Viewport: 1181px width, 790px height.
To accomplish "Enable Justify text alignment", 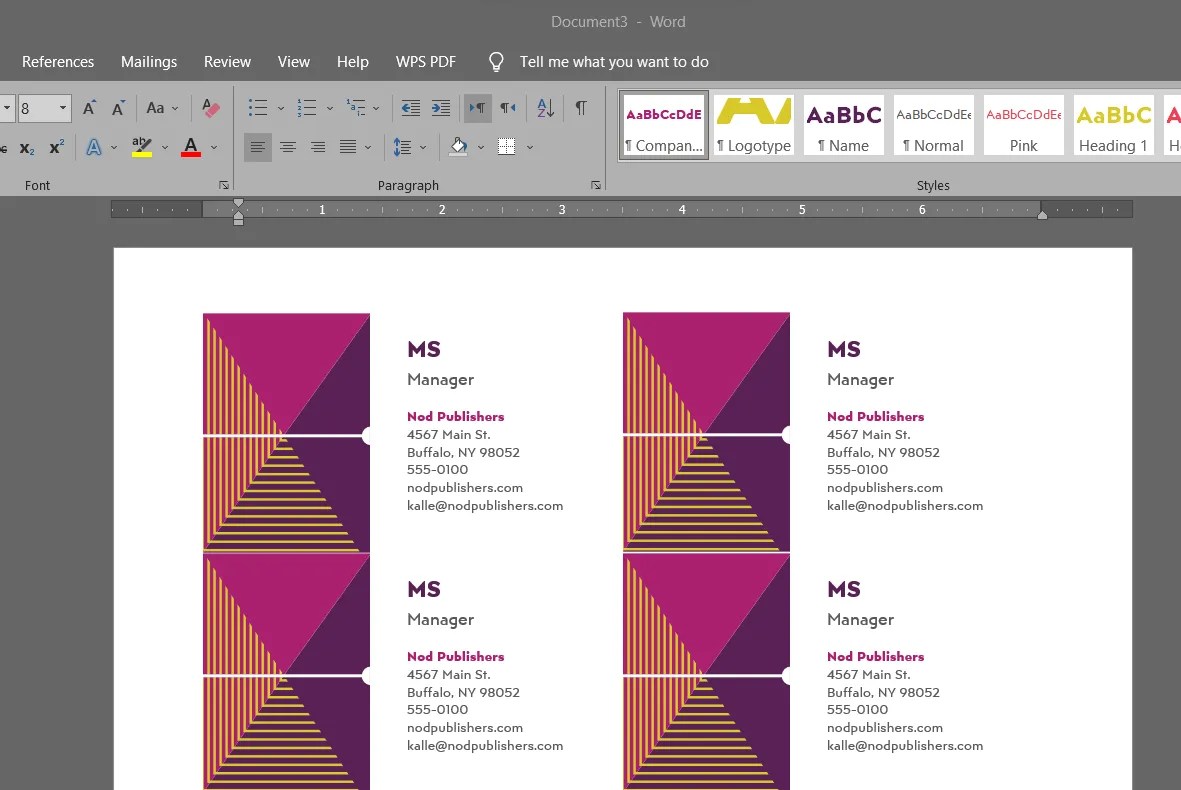I will coord(348,147).
